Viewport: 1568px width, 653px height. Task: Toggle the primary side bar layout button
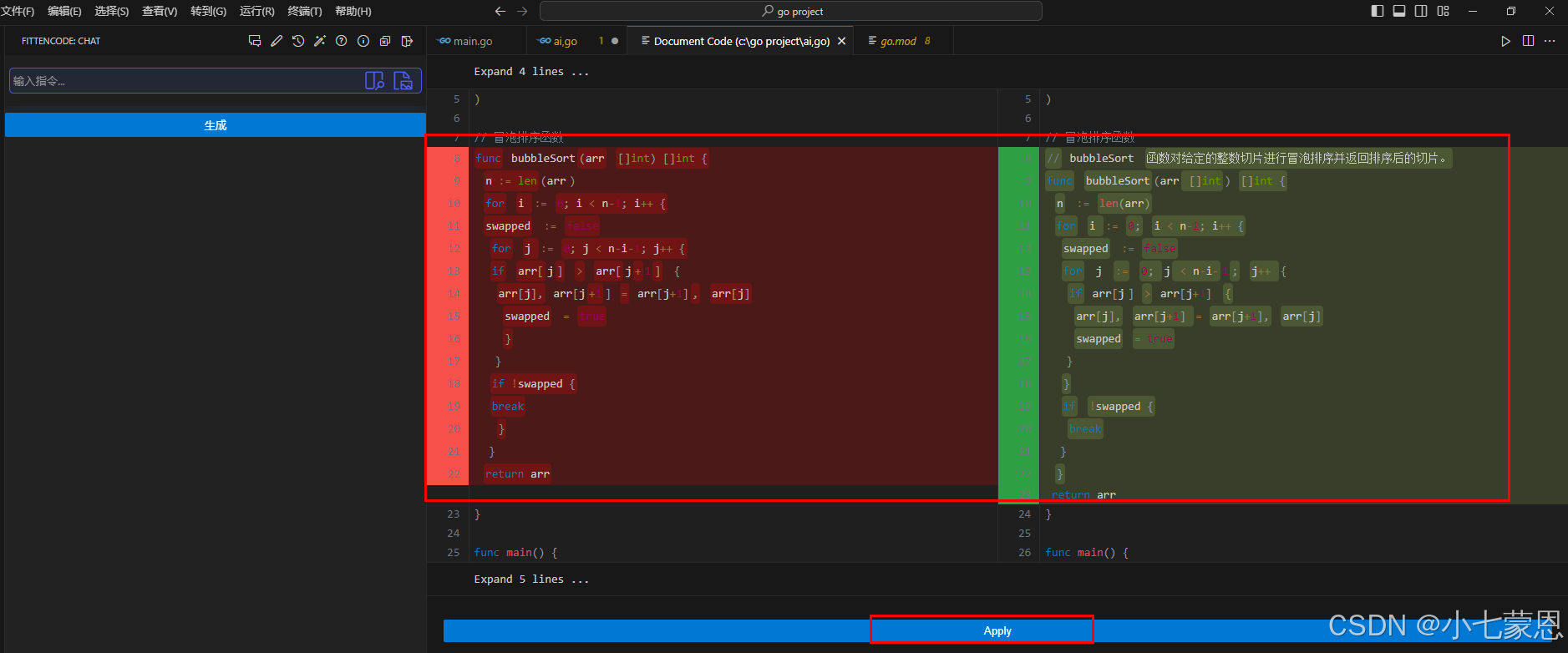1378,11
